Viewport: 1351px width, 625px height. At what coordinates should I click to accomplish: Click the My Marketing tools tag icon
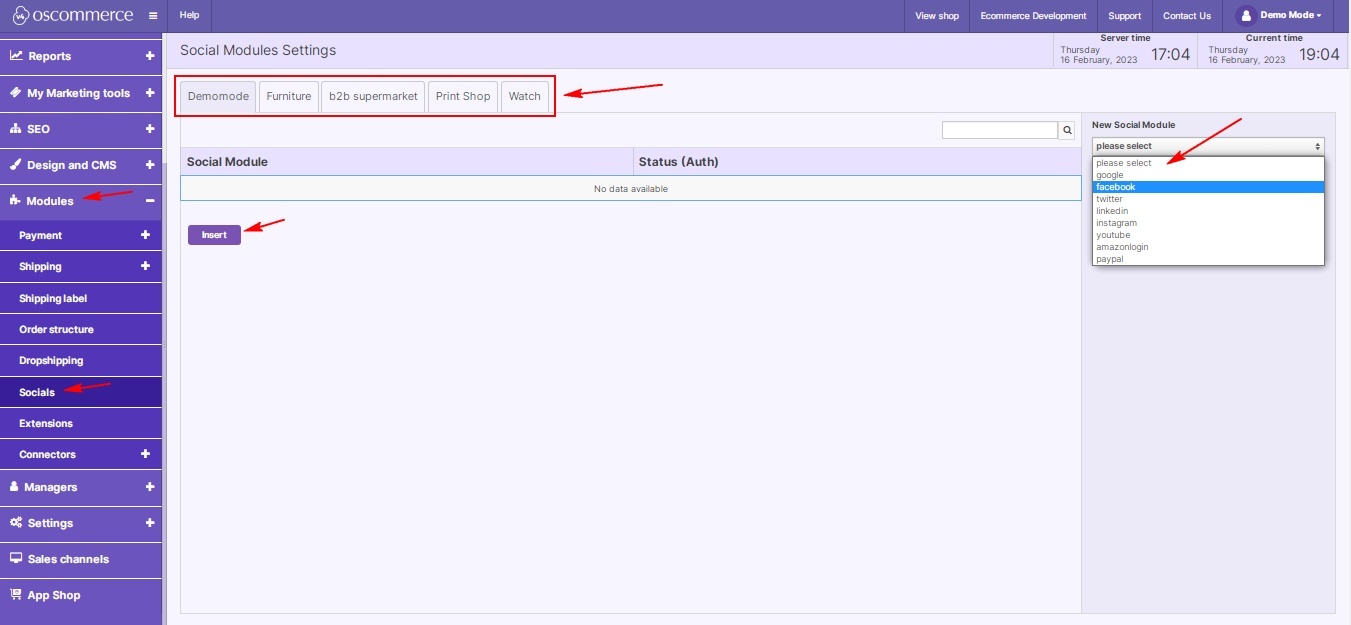click(16, 92)
